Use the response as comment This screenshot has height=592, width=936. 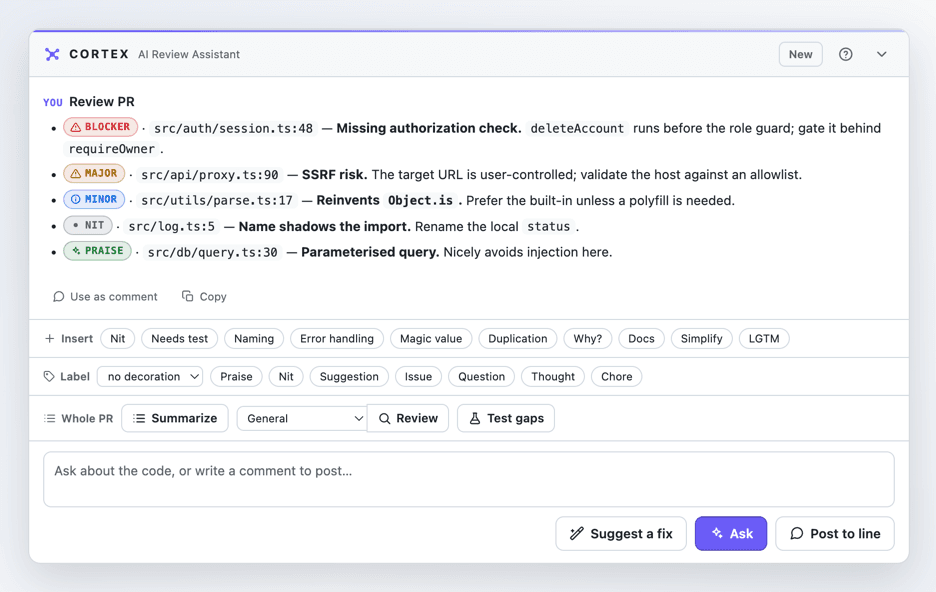click(x=105, y=297)
